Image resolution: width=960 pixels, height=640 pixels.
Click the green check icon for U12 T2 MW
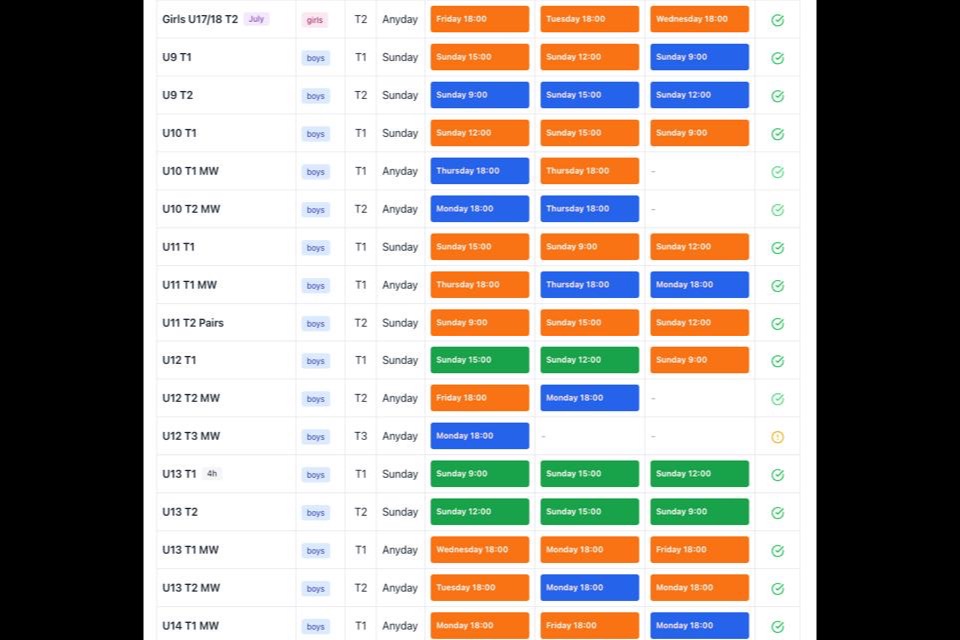(x=777, y=398)
